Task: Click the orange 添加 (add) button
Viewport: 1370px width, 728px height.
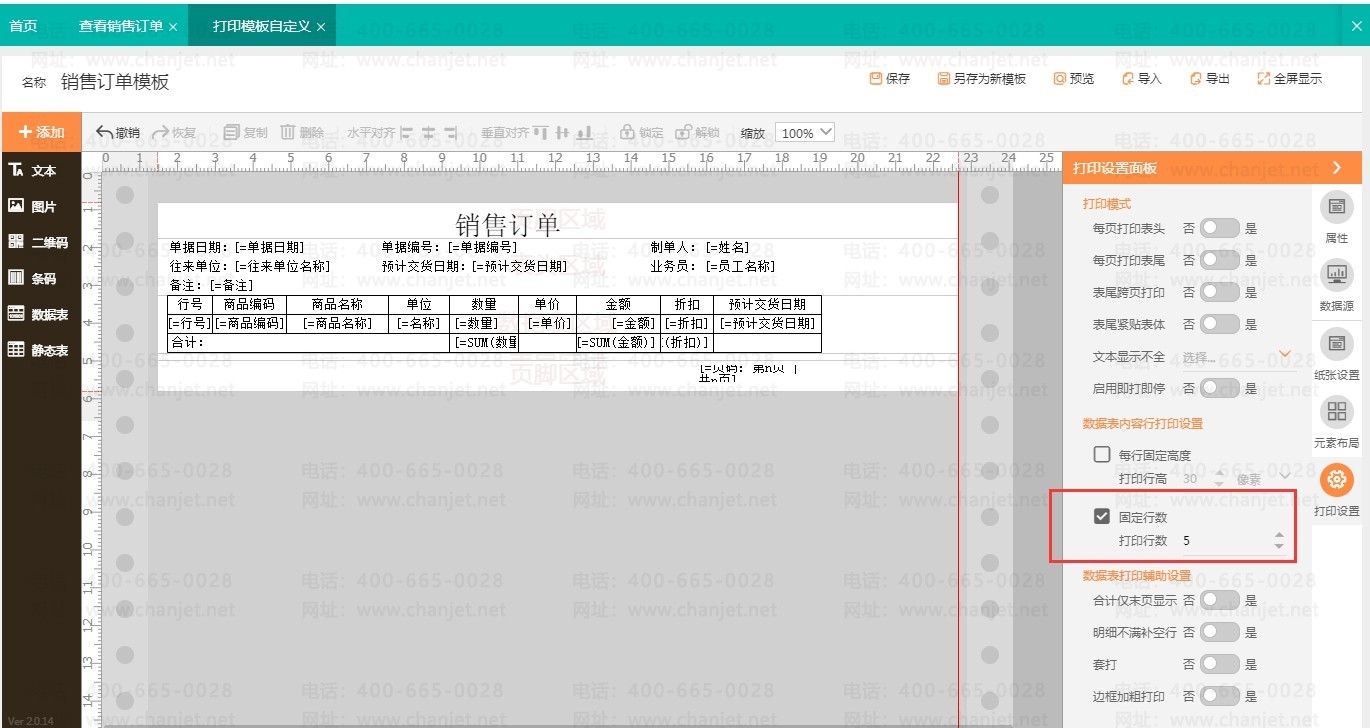Action: point(41,132)
